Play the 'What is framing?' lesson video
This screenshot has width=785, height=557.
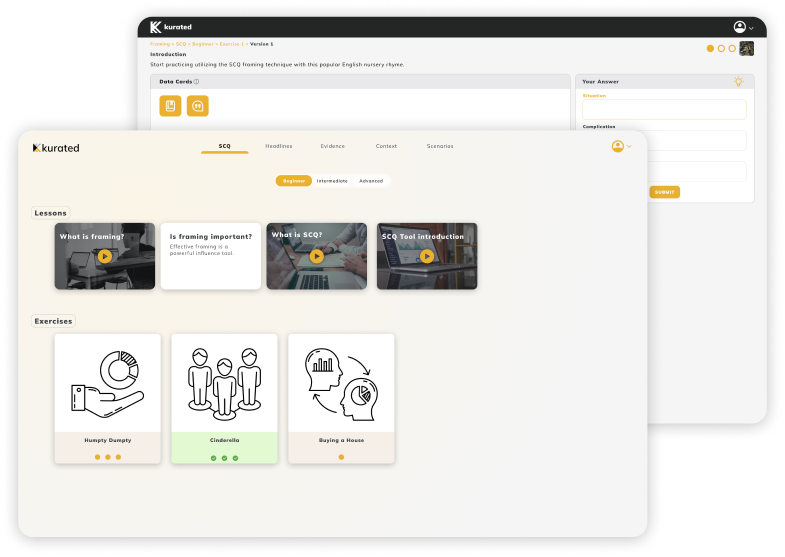[105, 256]
